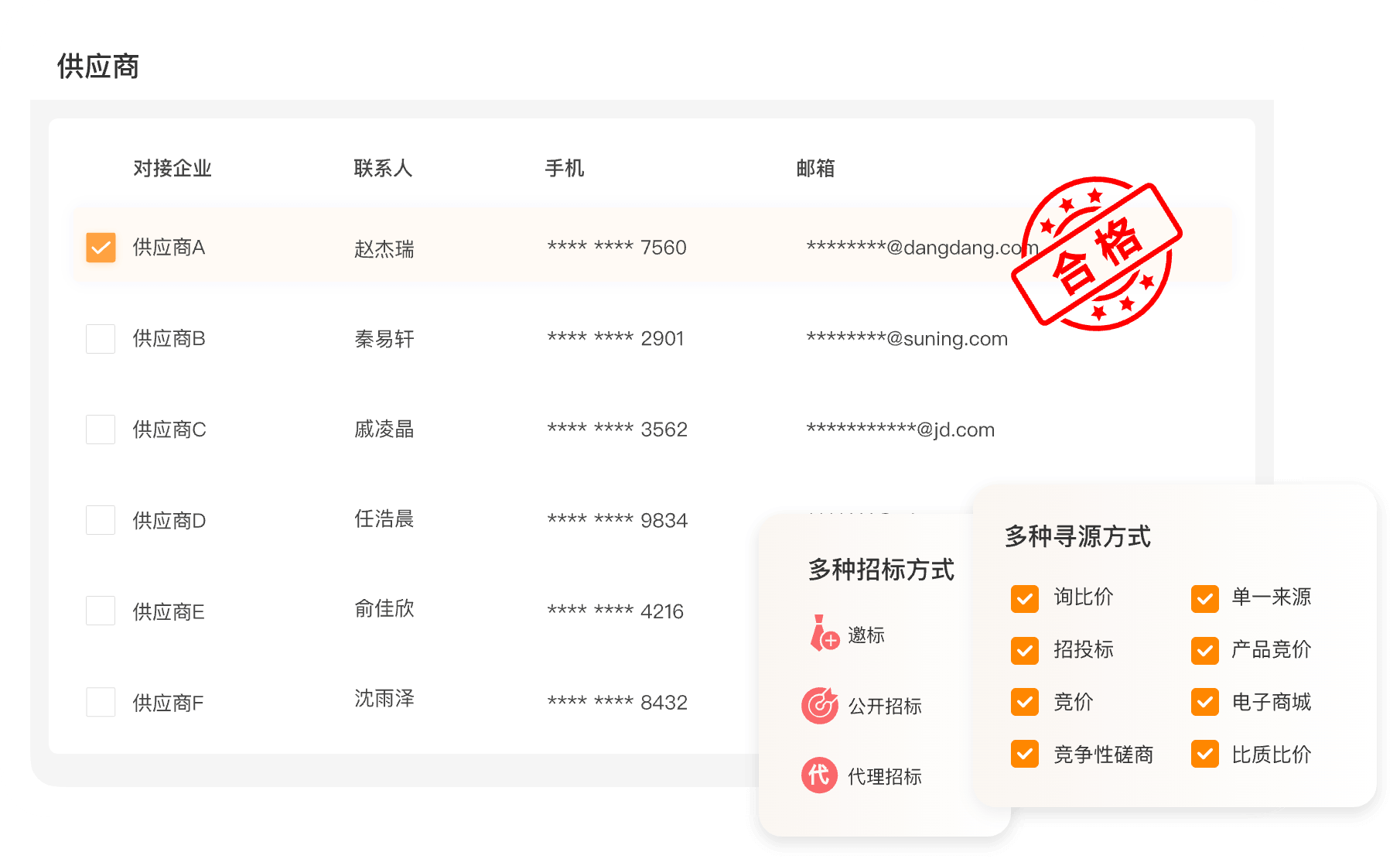Enable the 供应商E checkbox

point(101,611)
